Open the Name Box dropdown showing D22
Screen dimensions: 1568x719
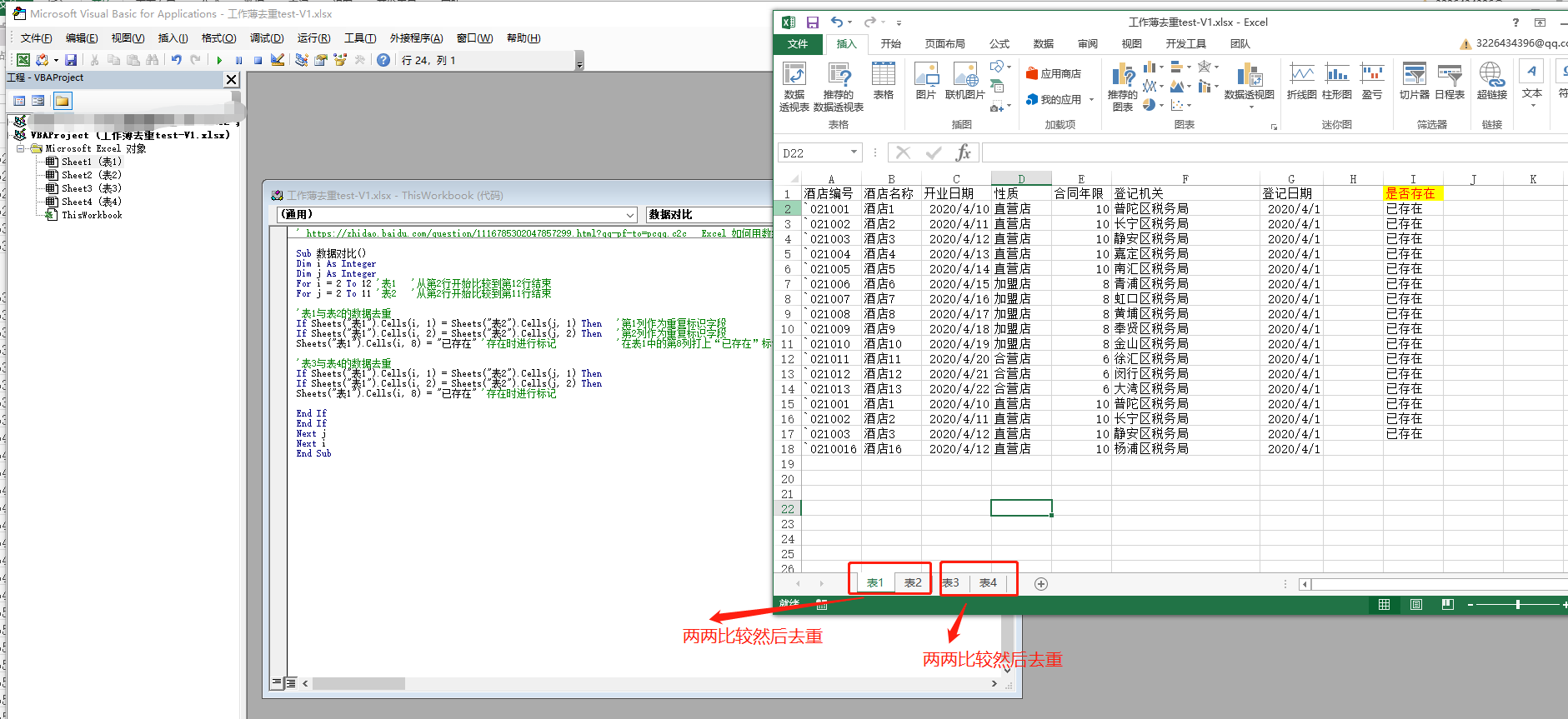pyautogui.click(x=854, y=152)
